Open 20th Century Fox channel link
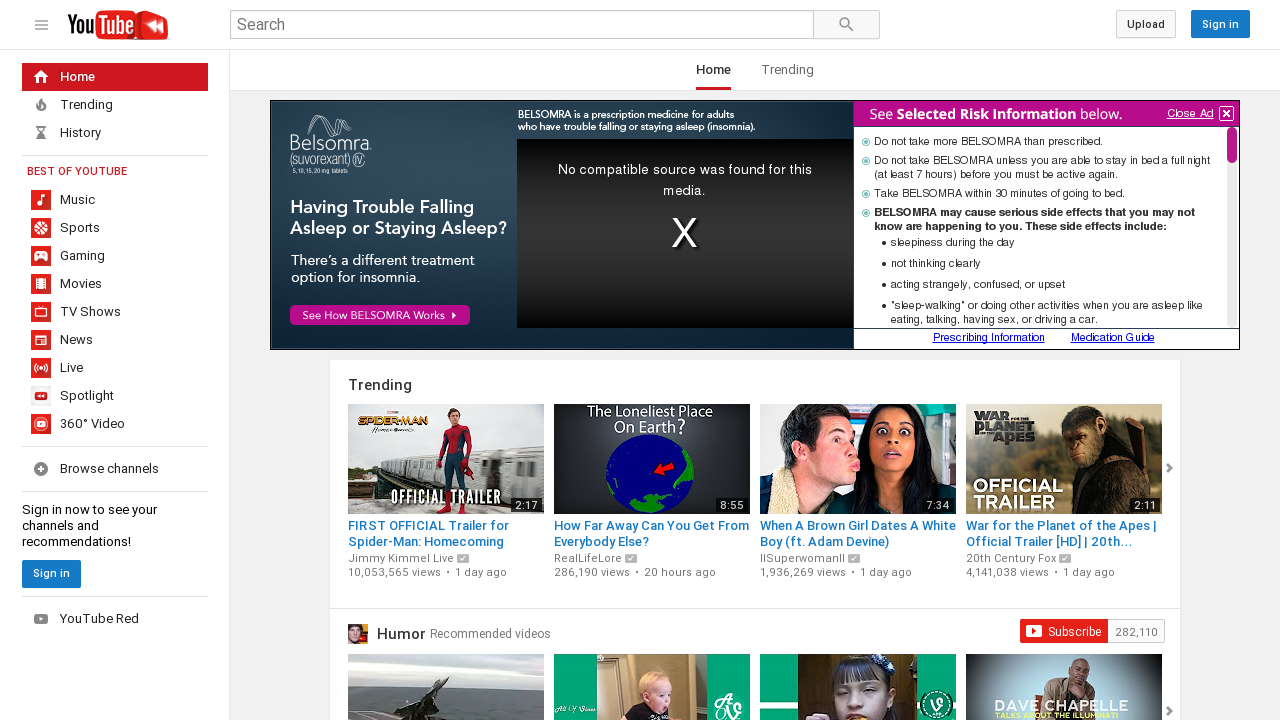1280x720 pixels. (x=1011, y=559)
